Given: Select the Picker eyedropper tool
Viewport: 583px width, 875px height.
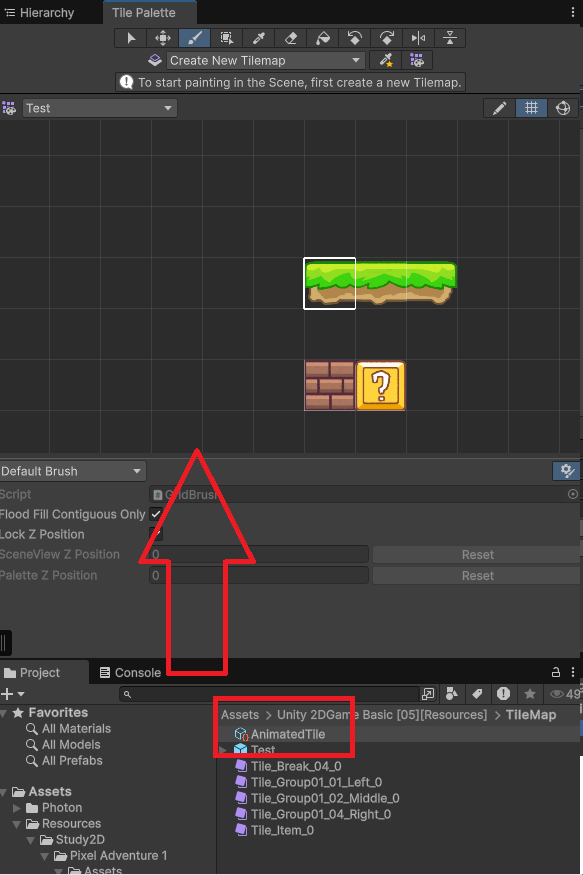Looking at the screenshot, I should tap(258, 38).
